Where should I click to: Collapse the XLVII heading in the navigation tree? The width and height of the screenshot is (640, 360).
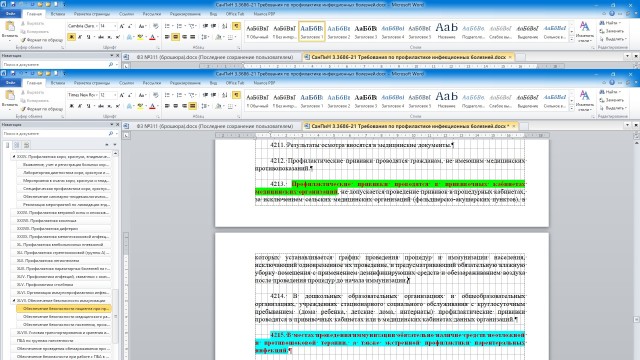pyautogui.click(x=14, y=300)
